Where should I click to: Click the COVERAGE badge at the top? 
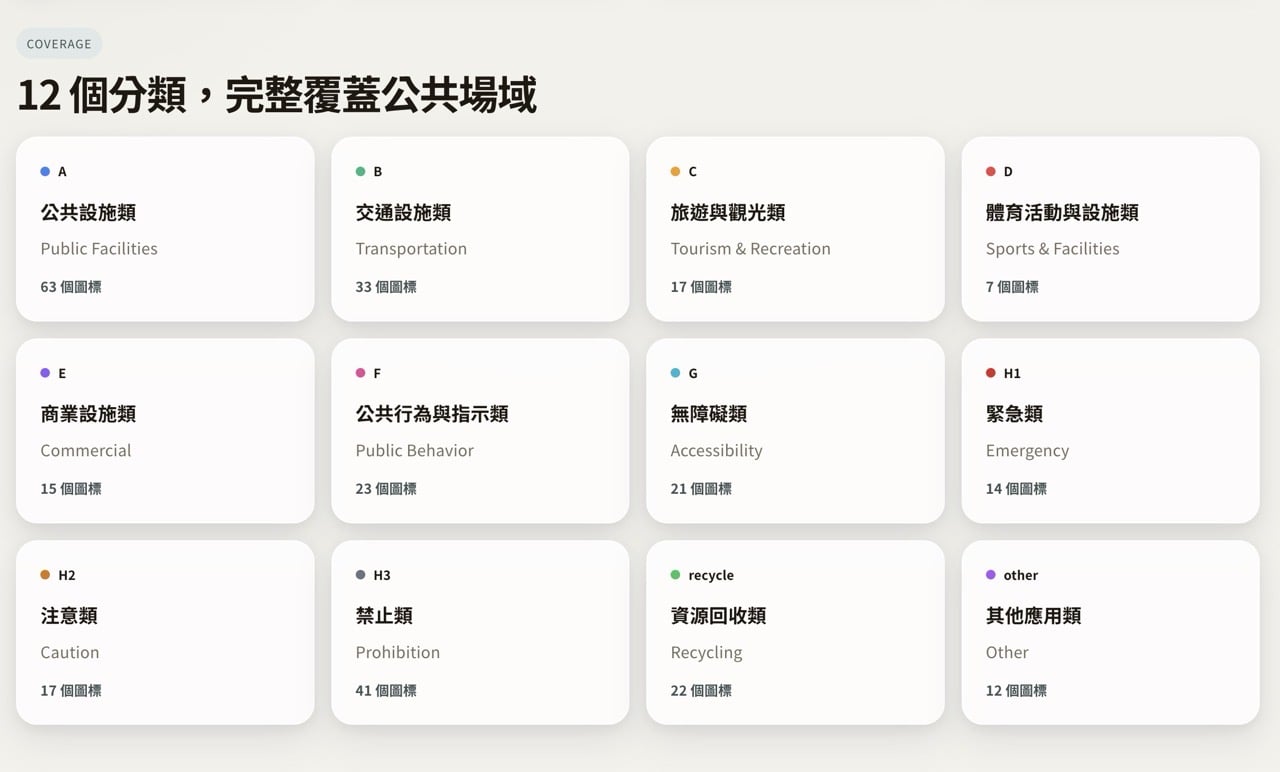(x=59, y=43)
